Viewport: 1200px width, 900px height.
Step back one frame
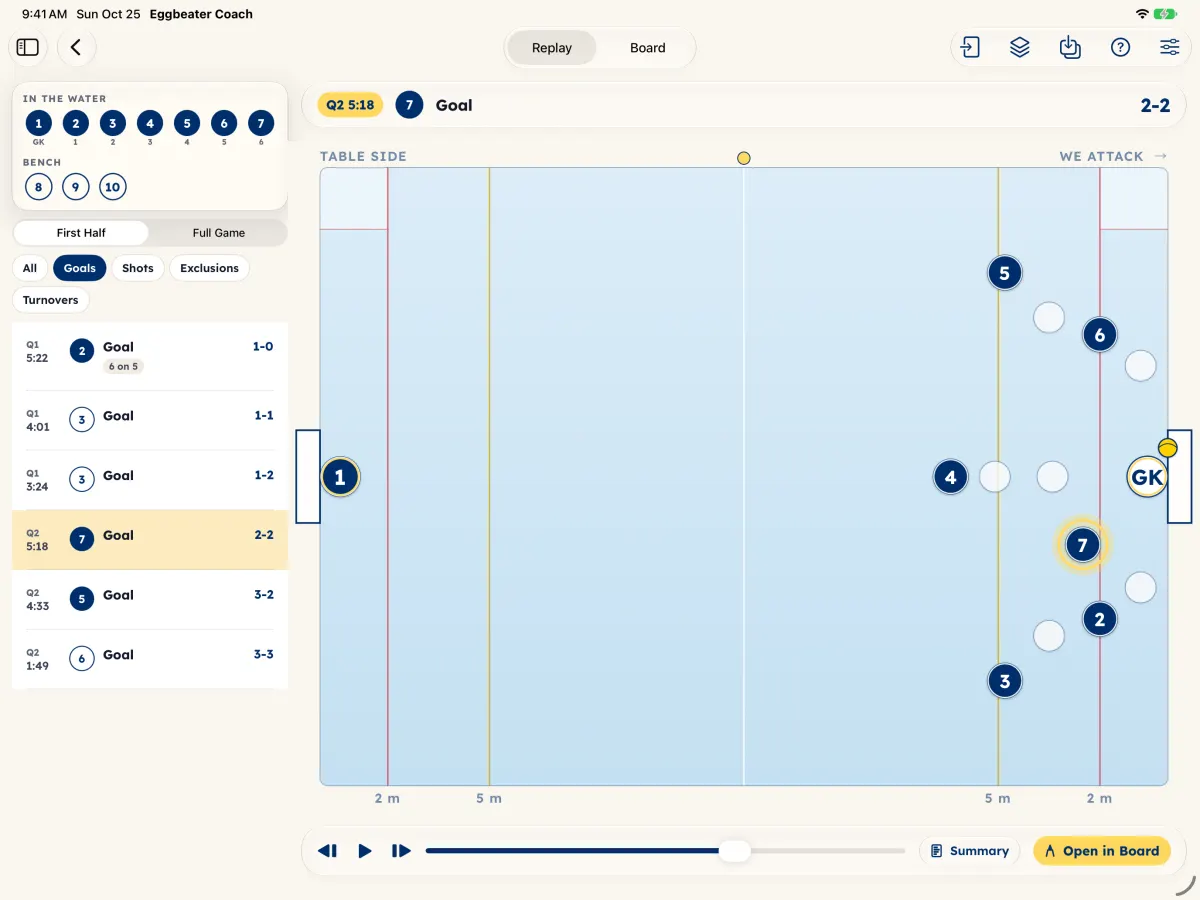(x=327, y=851)
